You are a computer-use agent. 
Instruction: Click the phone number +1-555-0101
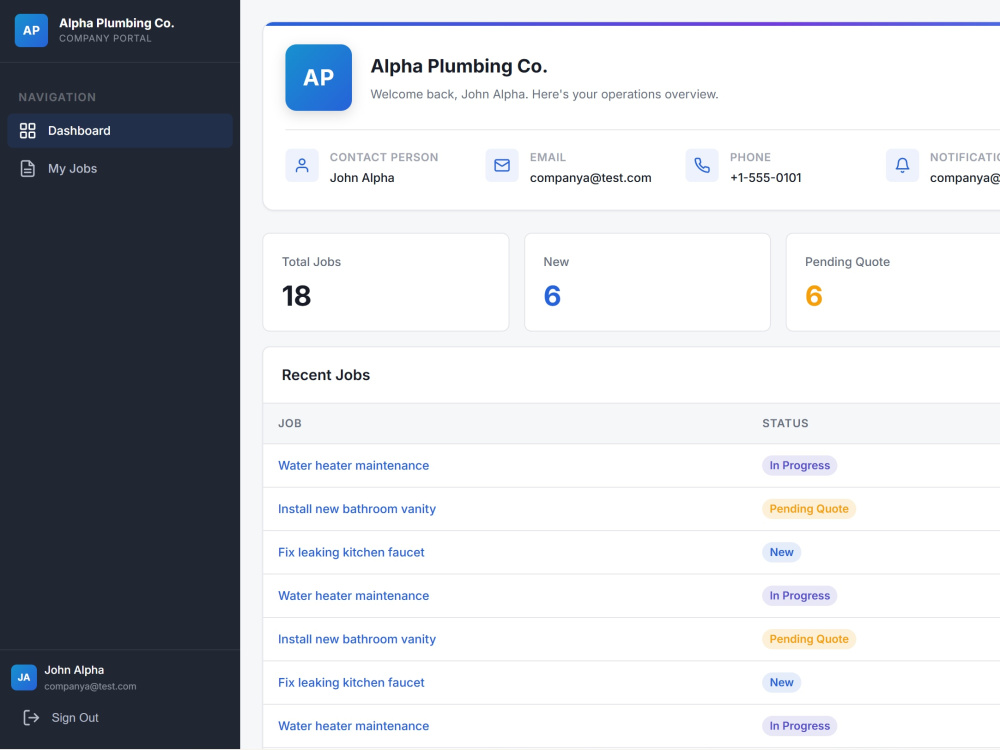pos(765,178)
